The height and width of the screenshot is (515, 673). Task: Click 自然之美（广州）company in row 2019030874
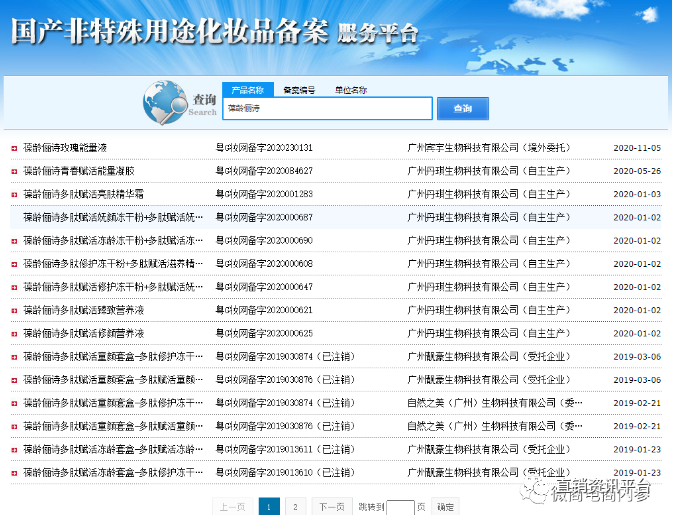(495, 403)
